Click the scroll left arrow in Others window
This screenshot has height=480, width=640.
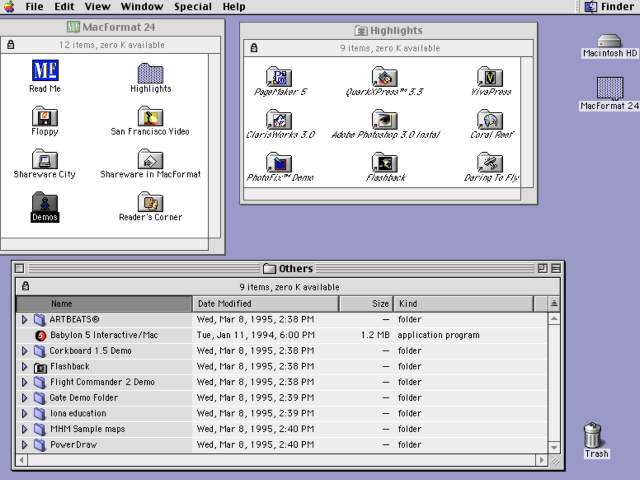coord(22,460)
